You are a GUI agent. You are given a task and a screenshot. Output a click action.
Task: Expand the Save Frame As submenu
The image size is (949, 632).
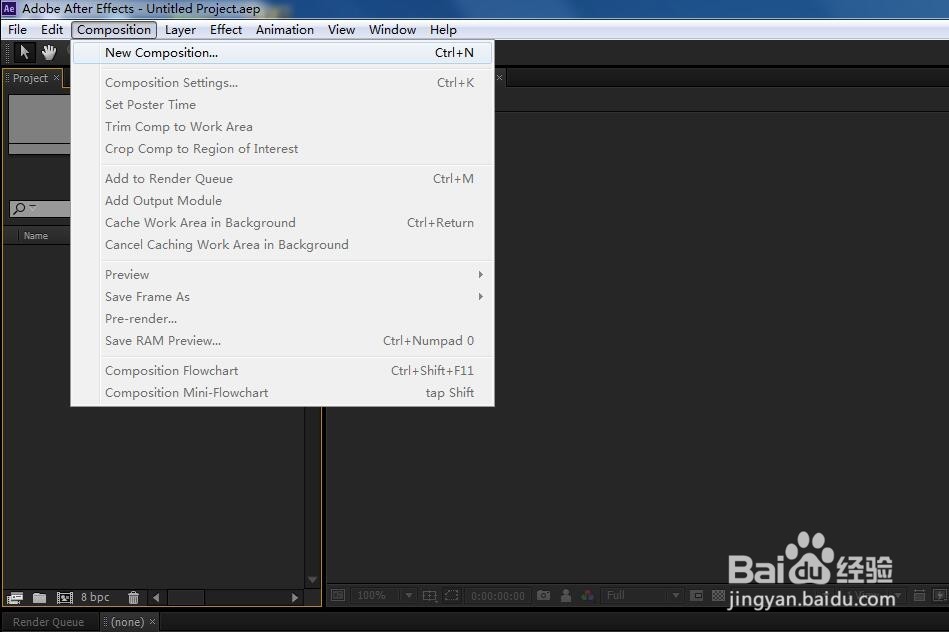click(481, 297)
